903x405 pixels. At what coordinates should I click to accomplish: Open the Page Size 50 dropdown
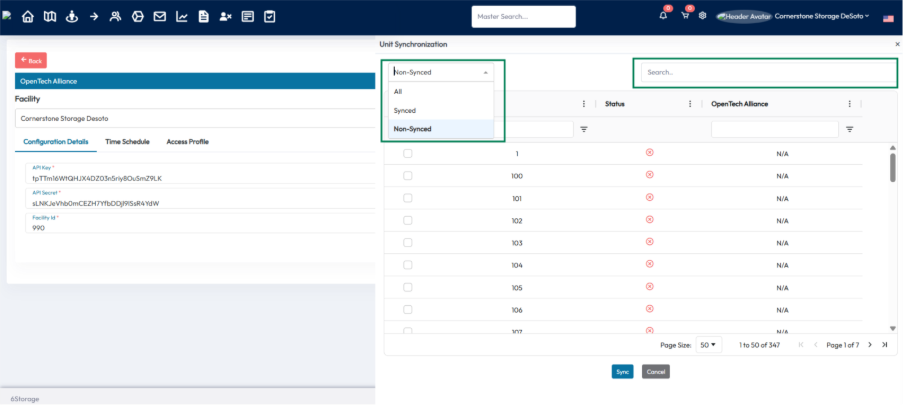click(x=709, y=345)
